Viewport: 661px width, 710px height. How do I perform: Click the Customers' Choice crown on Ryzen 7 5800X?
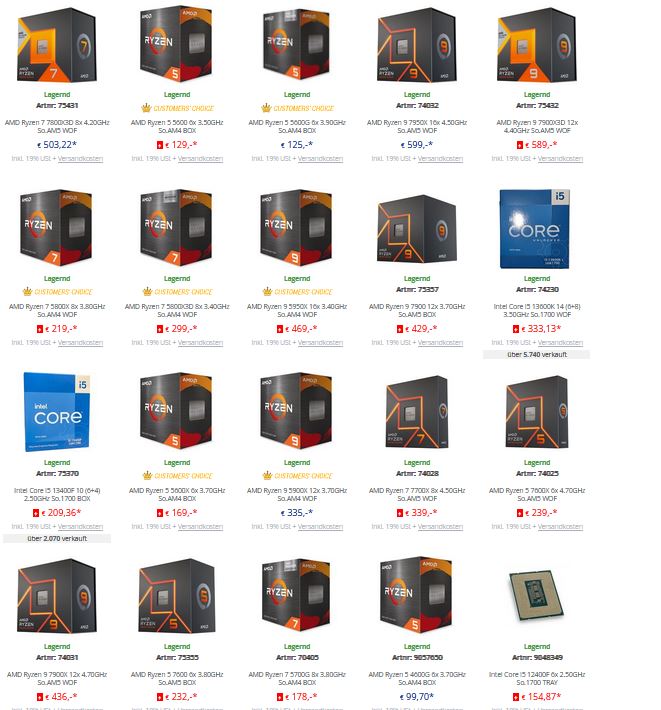point(27,291)
